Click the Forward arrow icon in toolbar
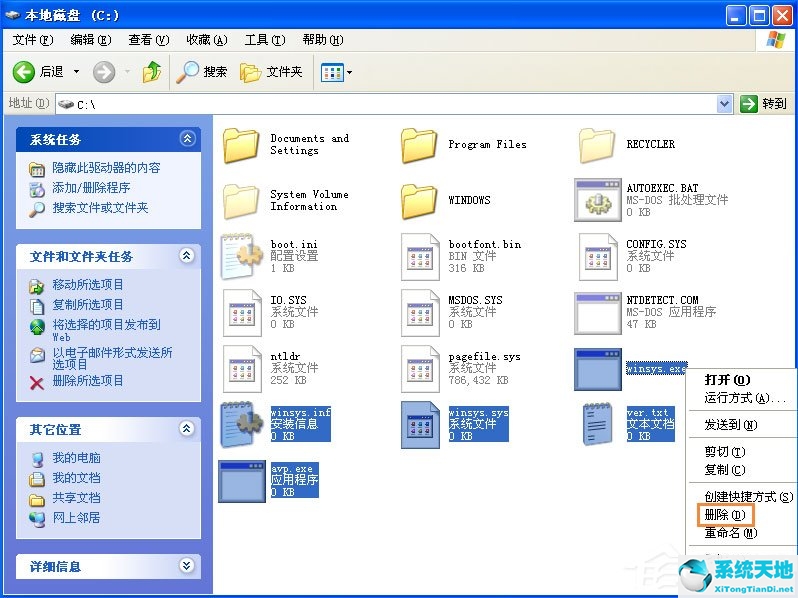Screen dimensions: 798x598 pos(104,72)
